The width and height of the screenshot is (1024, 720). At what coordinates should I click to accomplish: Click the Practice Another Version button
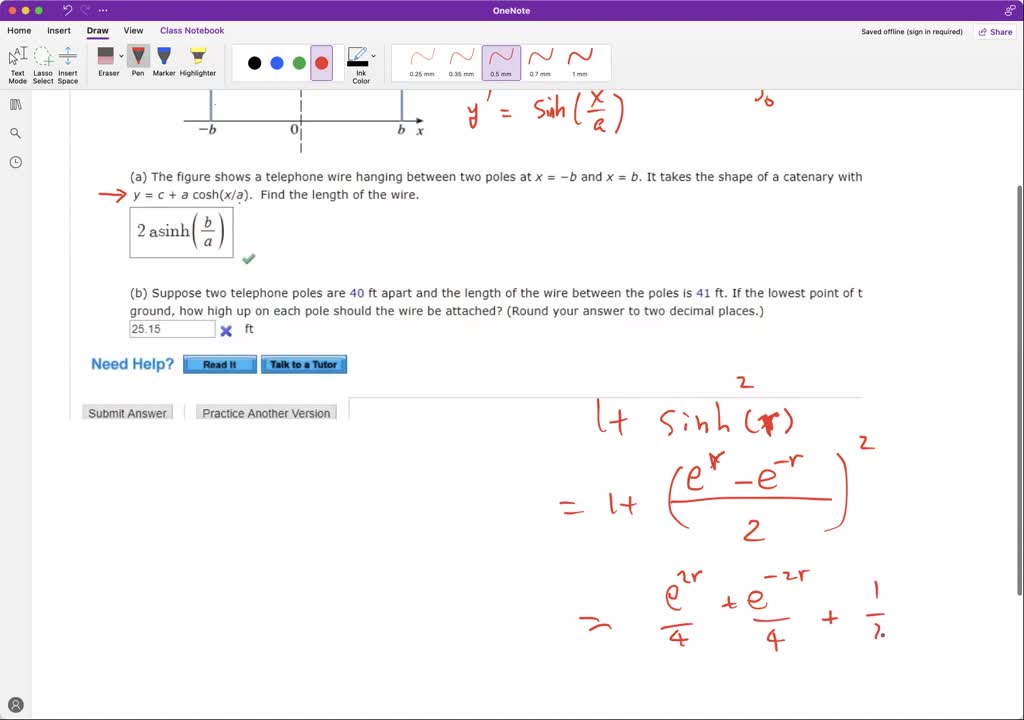pyautogui.click(x=266, y=412)
